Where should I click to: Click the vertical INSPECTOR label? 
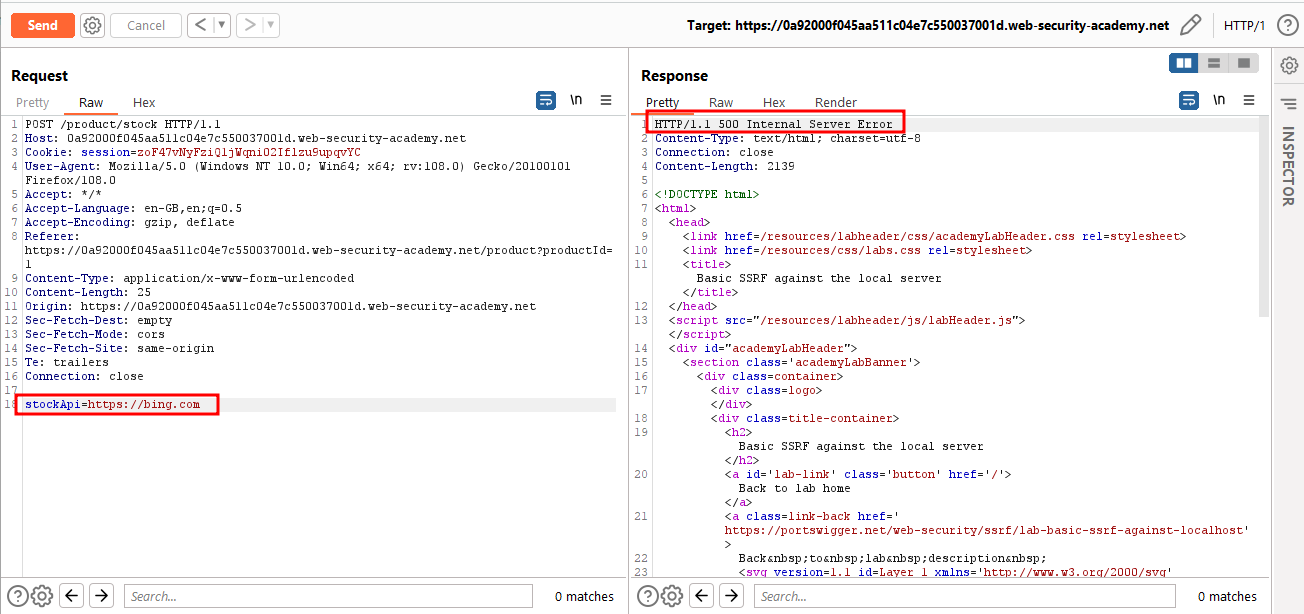[1289, 166]
